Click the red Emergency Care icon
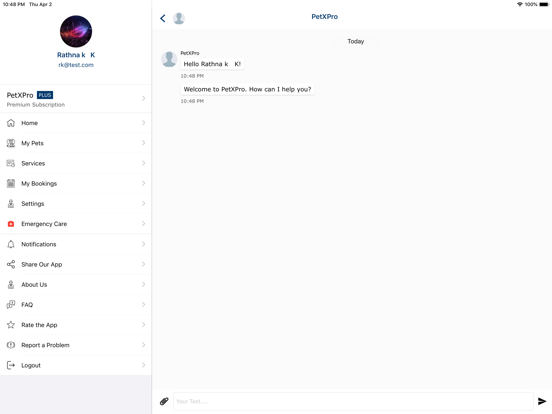Image resolution: width=552 pixels, height=414 pixels. click(x=11, y=224)
